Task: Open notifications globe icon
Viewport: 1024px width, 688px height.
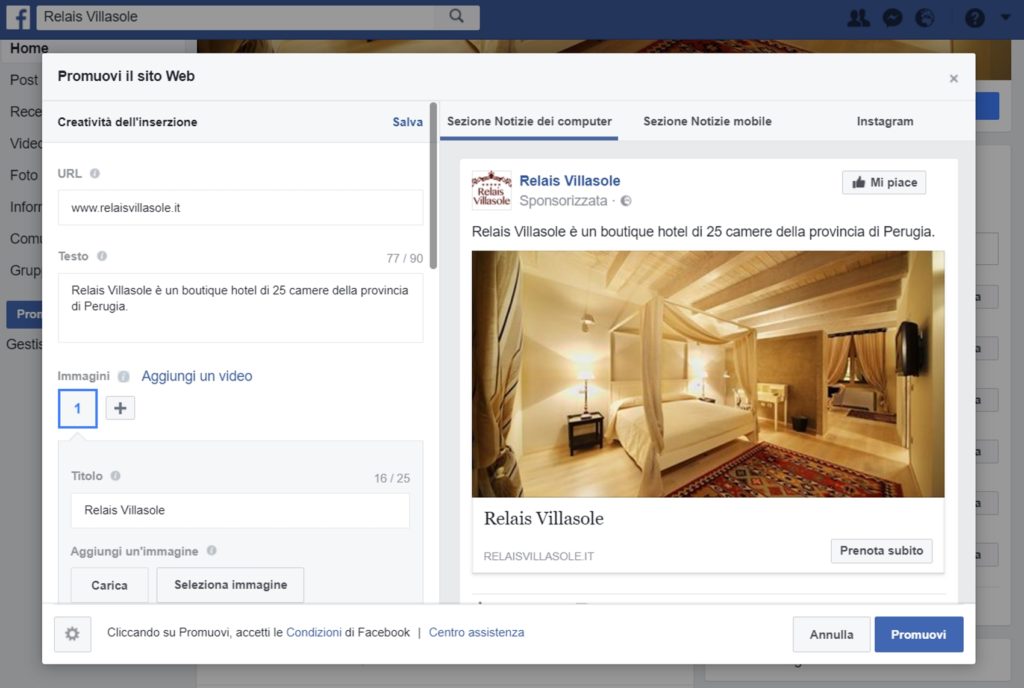Action: click(925, 17)
